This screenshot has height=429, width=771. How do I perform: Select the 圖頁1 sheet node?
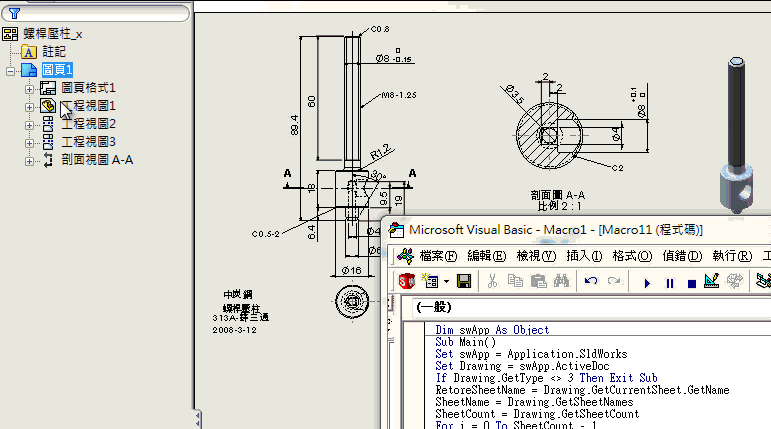point(57,70)
